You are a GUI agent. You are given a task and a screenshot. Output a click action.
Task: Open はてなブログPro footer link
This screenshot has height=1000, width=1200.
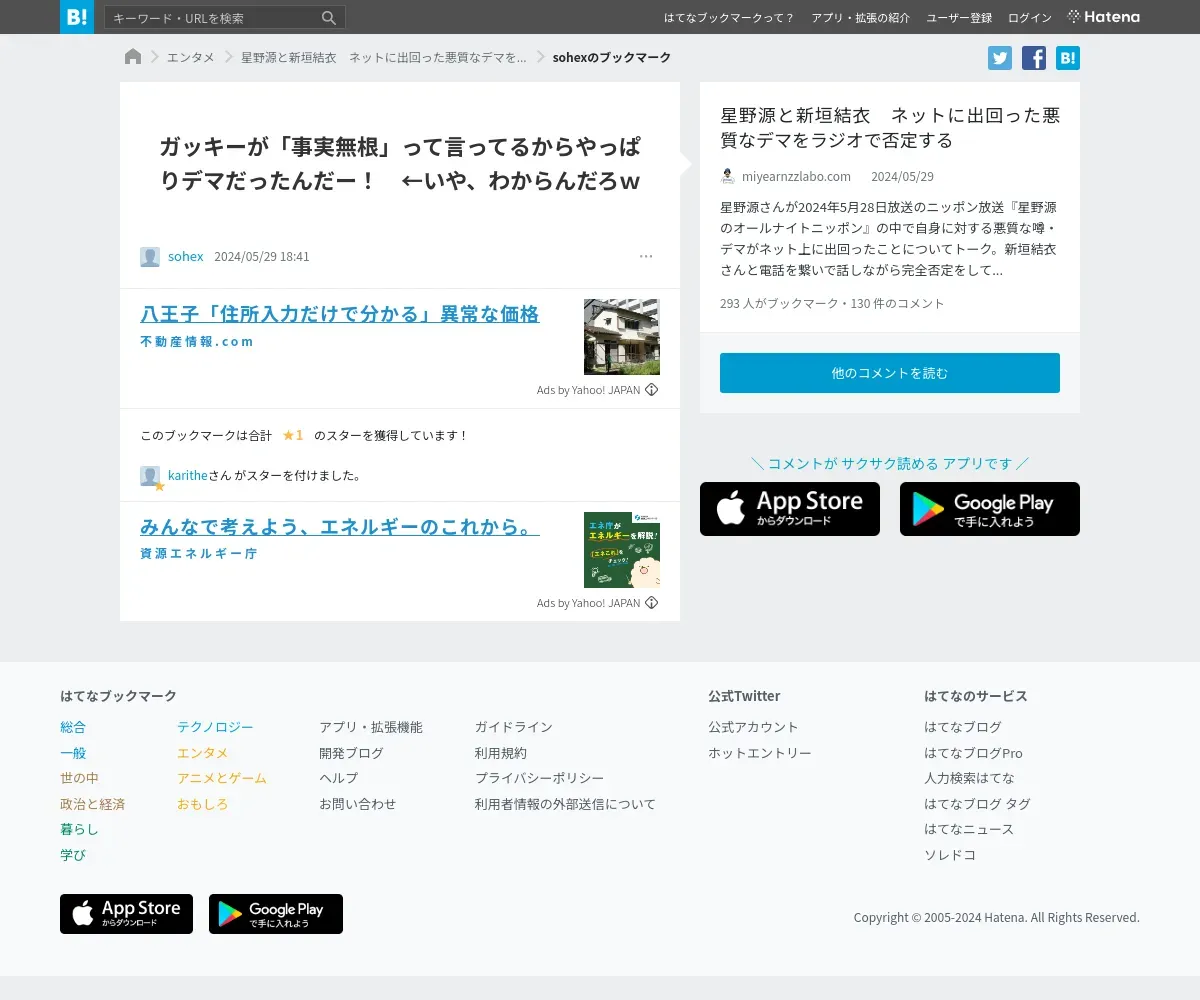[x=973, y=753]
